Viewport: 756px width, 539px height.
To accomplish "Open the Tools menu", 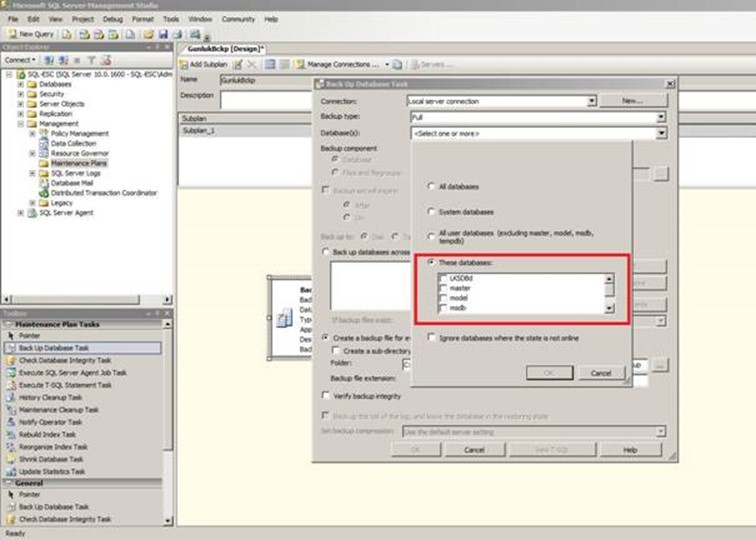I will pyautogui.click(x=171, y=19).
